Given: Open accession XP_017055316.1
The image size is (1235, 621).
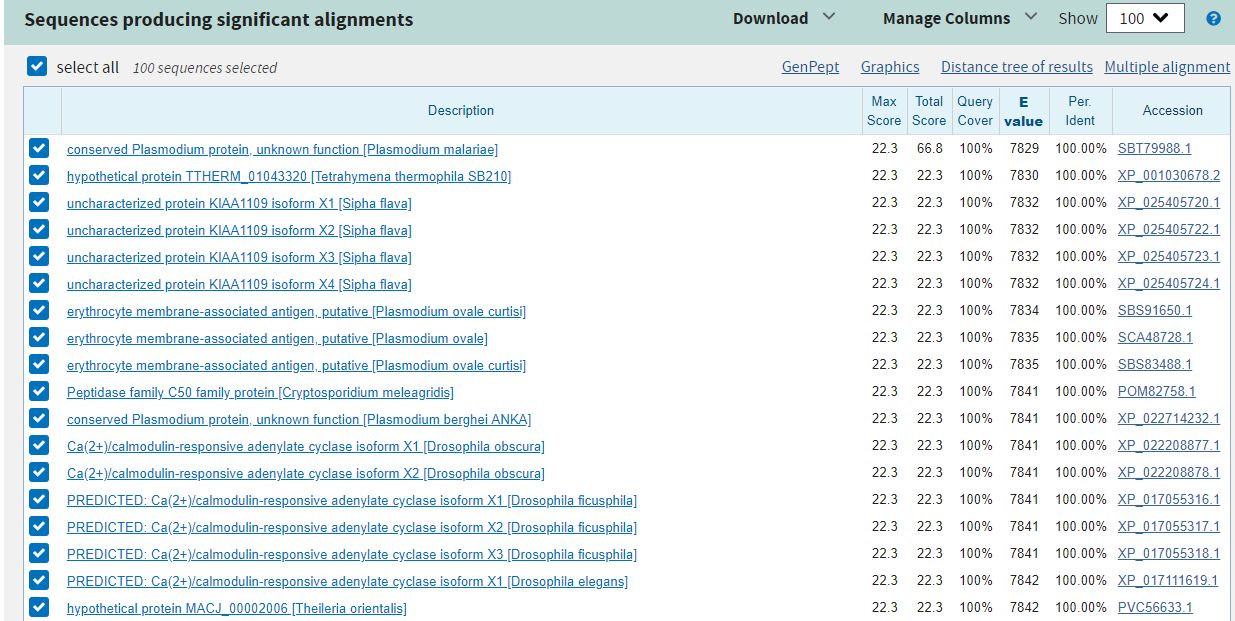Looking at the screenshot, I should pos(1169,499).
